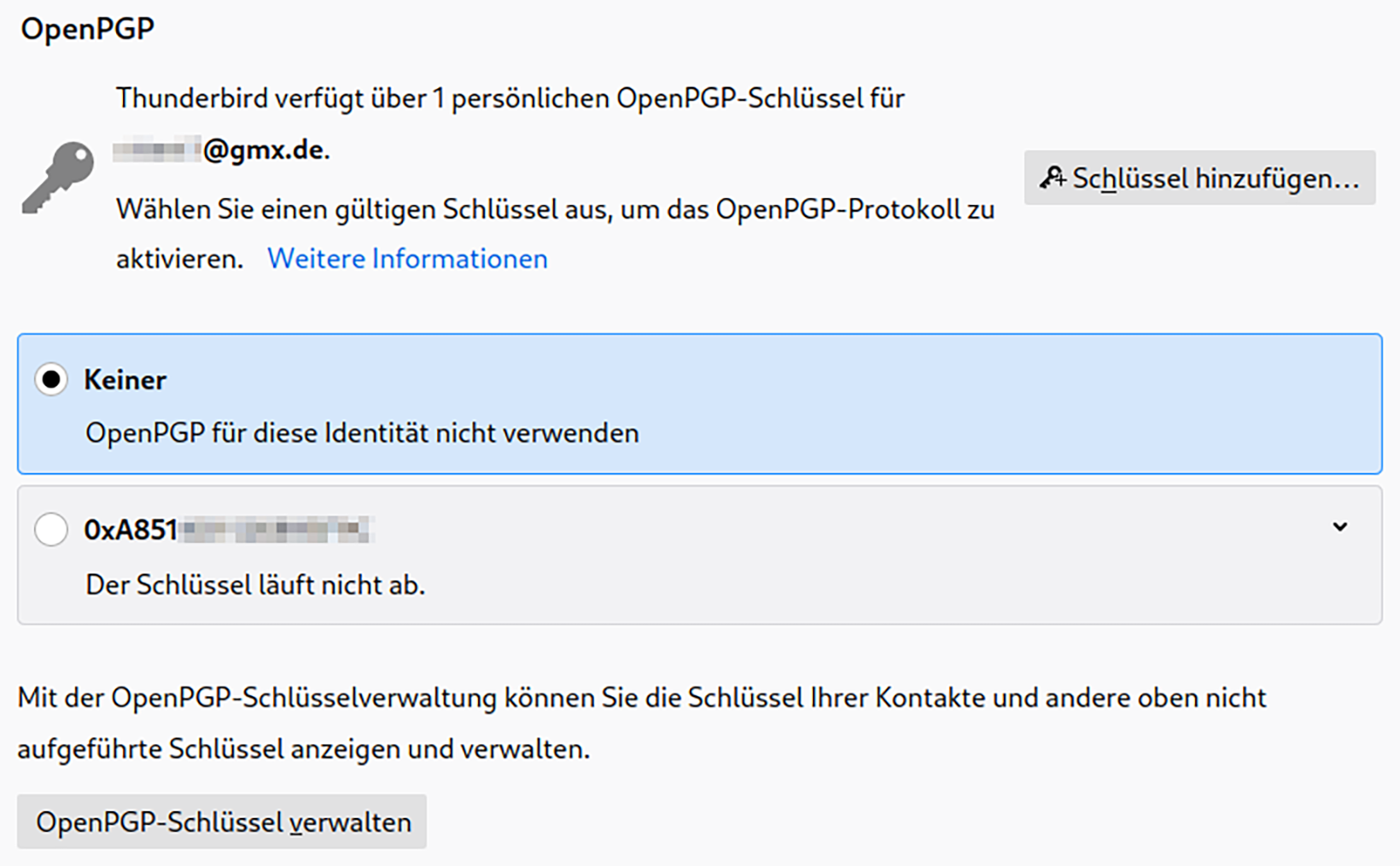Screen dimensions: 1400x866
Task: Click the key-plus icon on the add button
Action: point(1053,178)
